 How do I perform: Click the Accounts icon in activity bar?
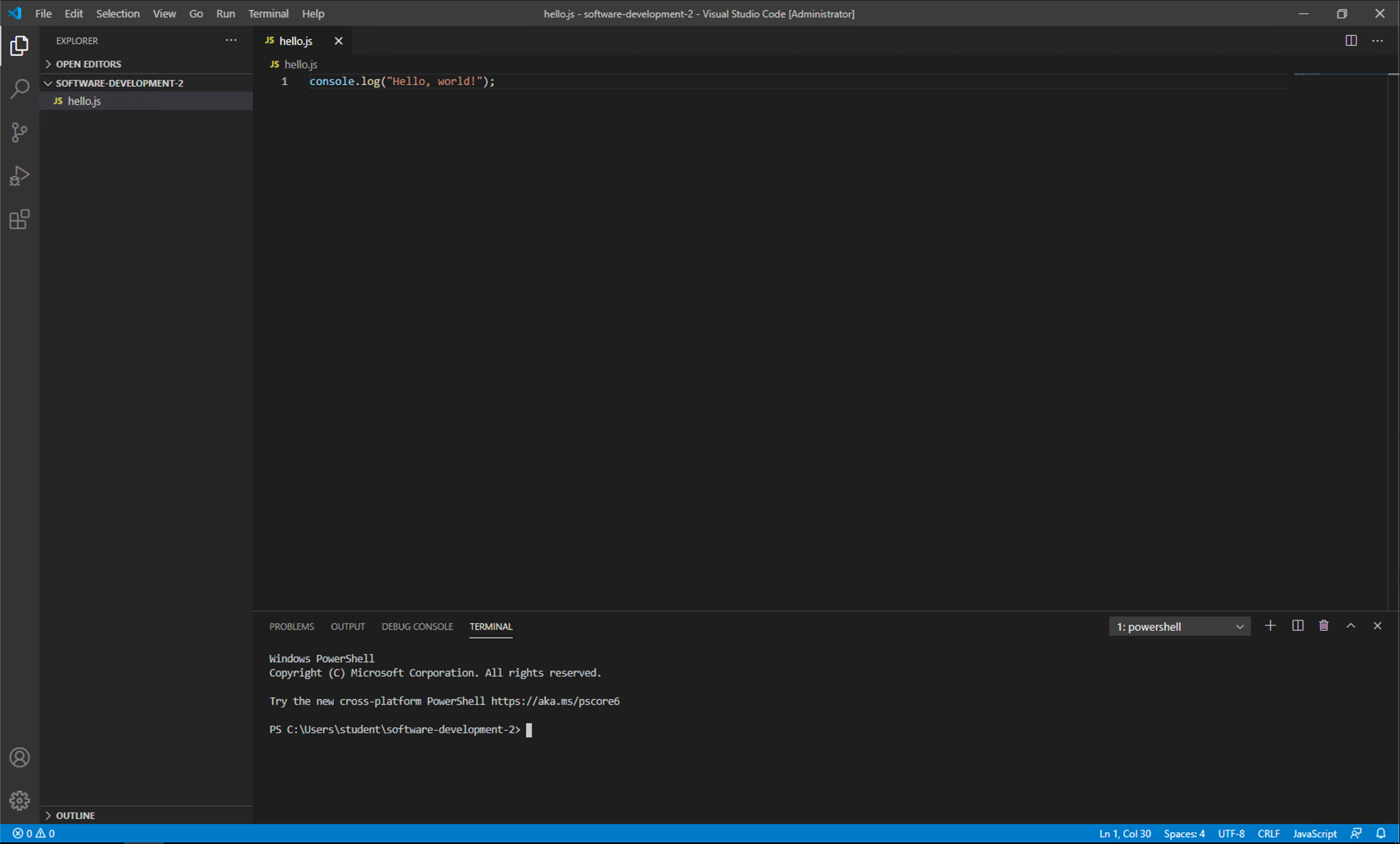coord(19,757)
